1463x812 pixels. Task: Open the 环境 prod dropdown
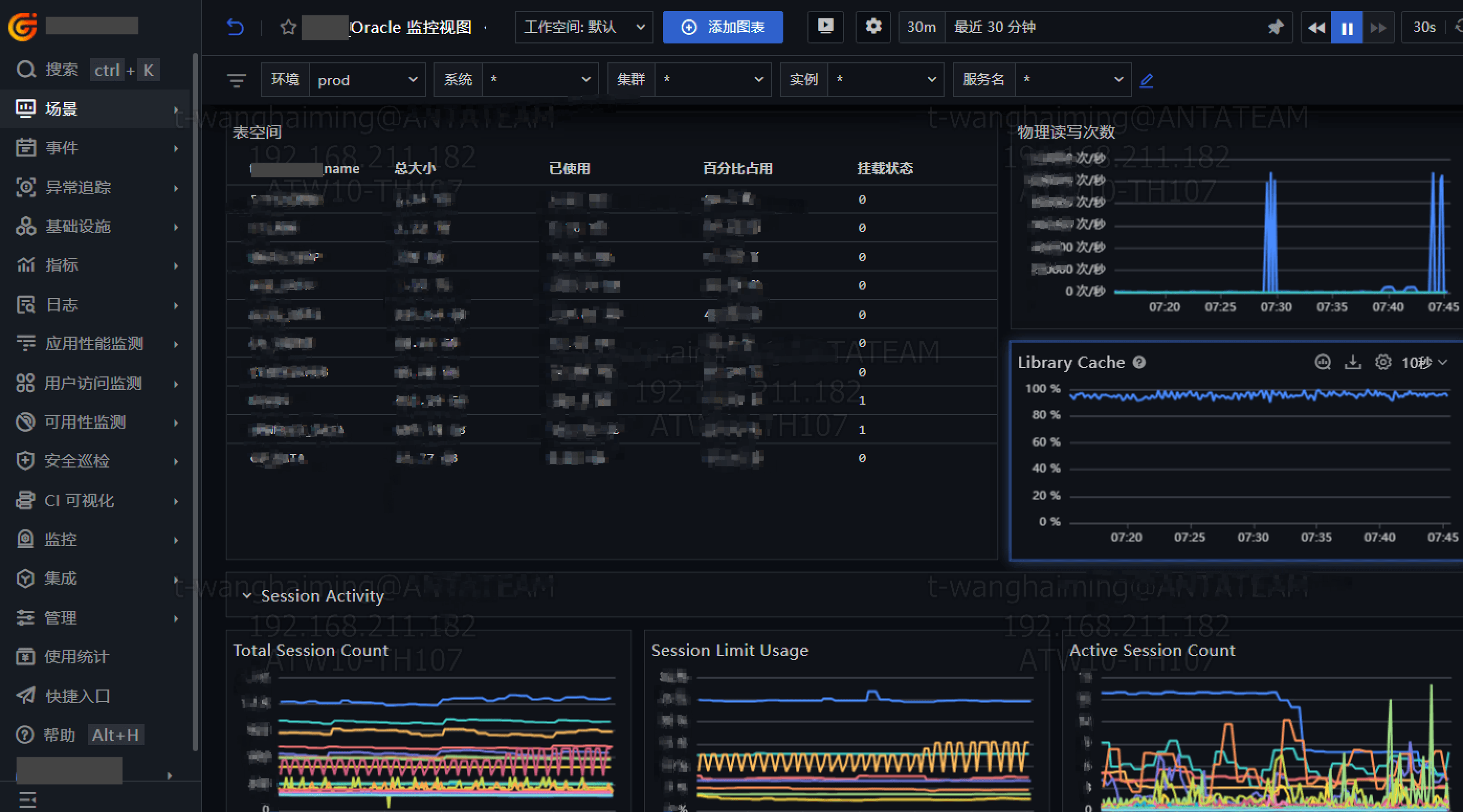367,80
